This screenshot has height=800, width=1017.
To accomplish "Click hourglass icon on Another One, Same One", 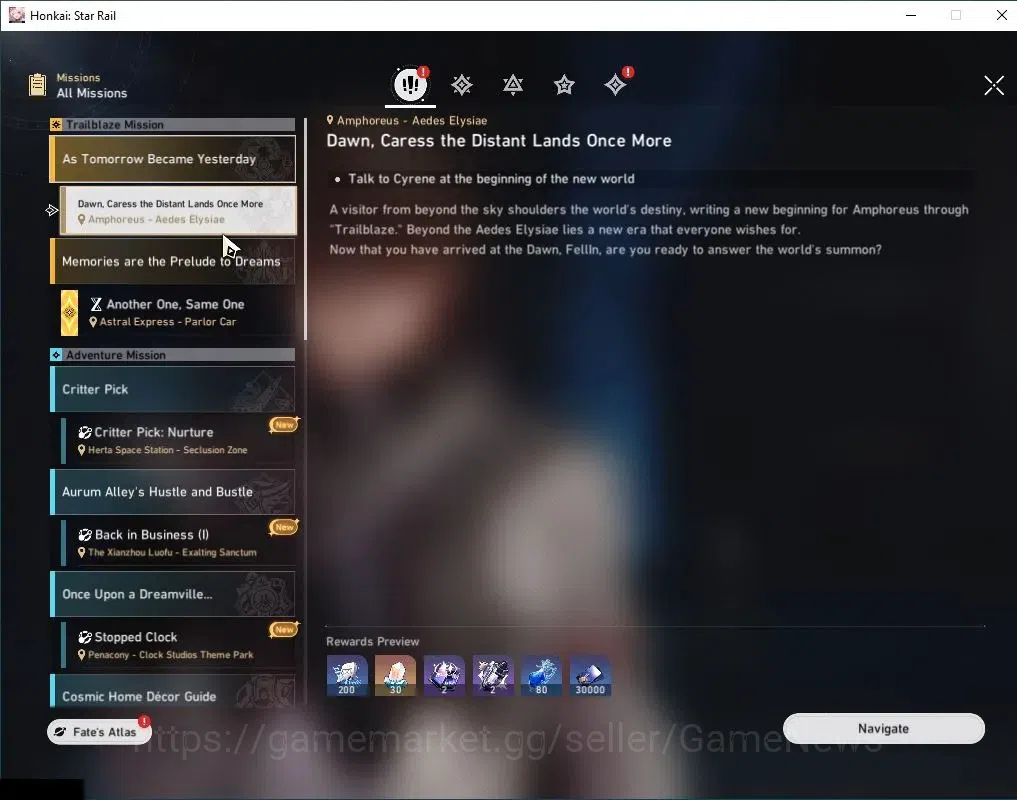I will point(96,304).
